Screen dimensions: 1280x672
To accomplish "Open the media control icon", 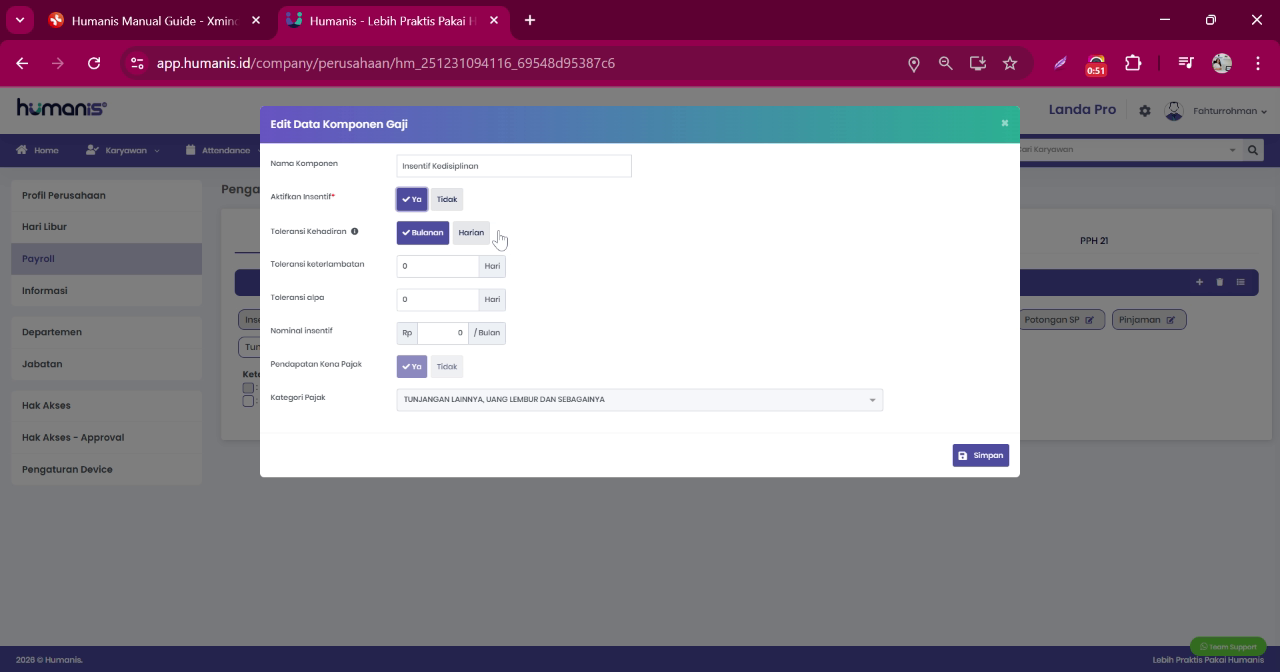I will [x=1186, y=63].
